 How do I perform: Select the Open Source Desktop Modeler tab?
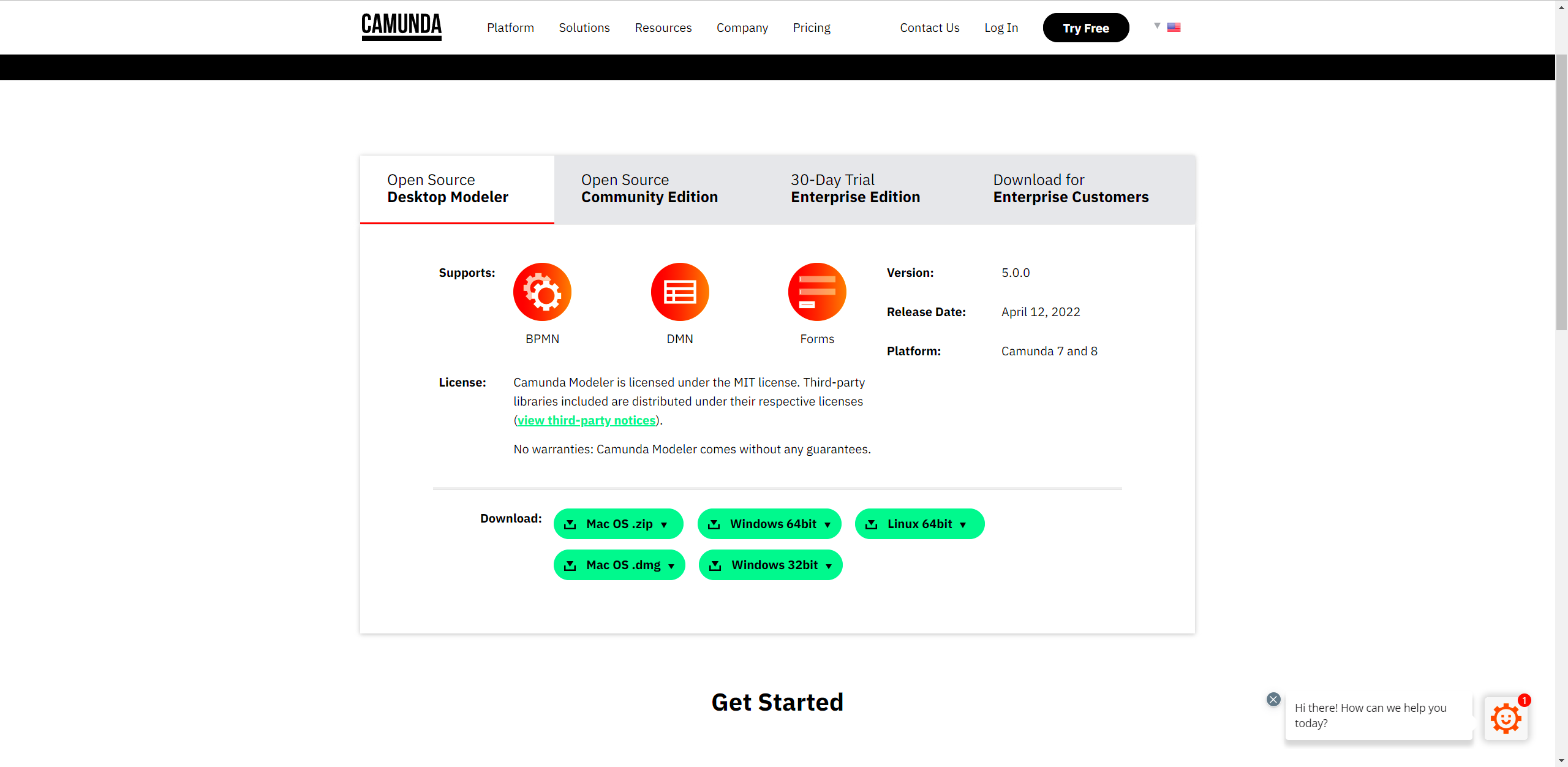(x=457, y=189)
